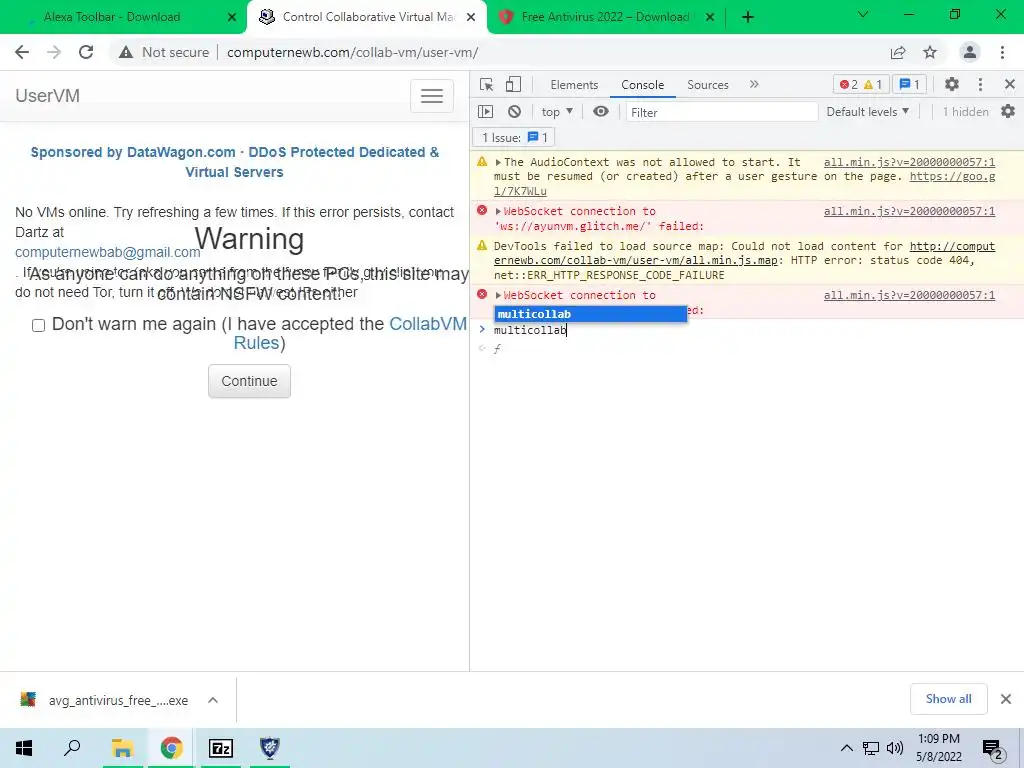Image resolution: width=1024 pixels, height=768 pixels.
Task: Click the address bar URL
Action: tap(353, 52)
